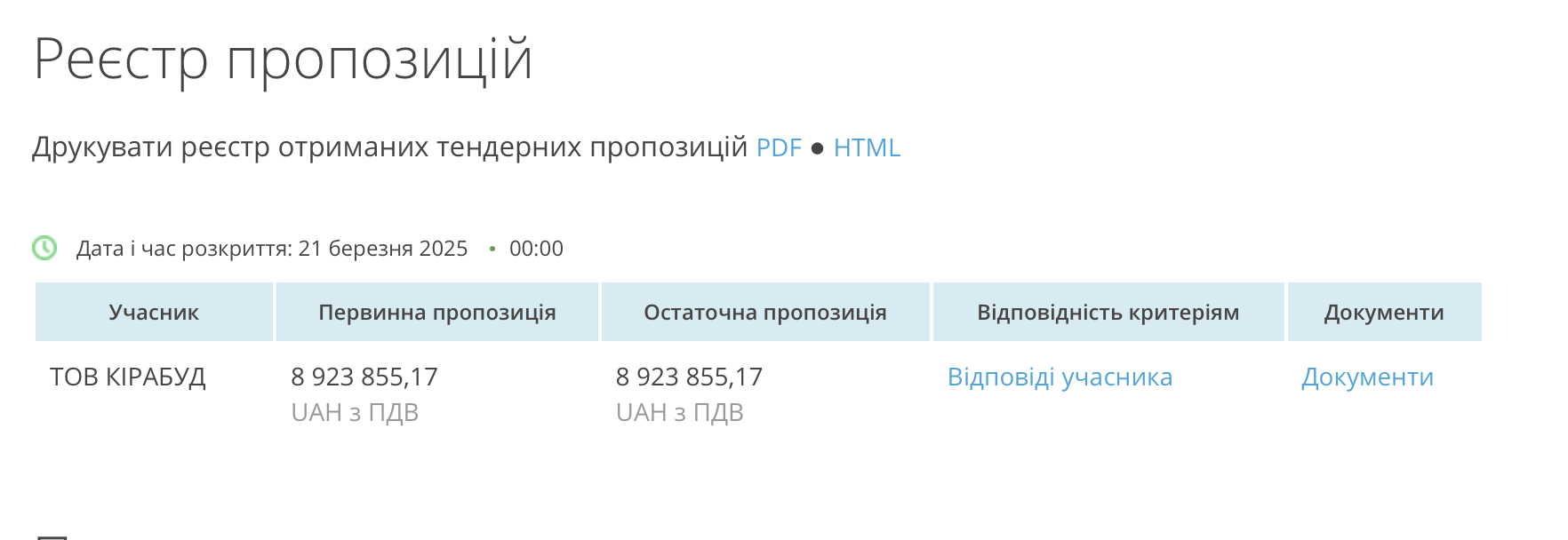Screen dimensions: 1568x540
Task: Click the Учасник column header
Action: [x=154, y=312]
